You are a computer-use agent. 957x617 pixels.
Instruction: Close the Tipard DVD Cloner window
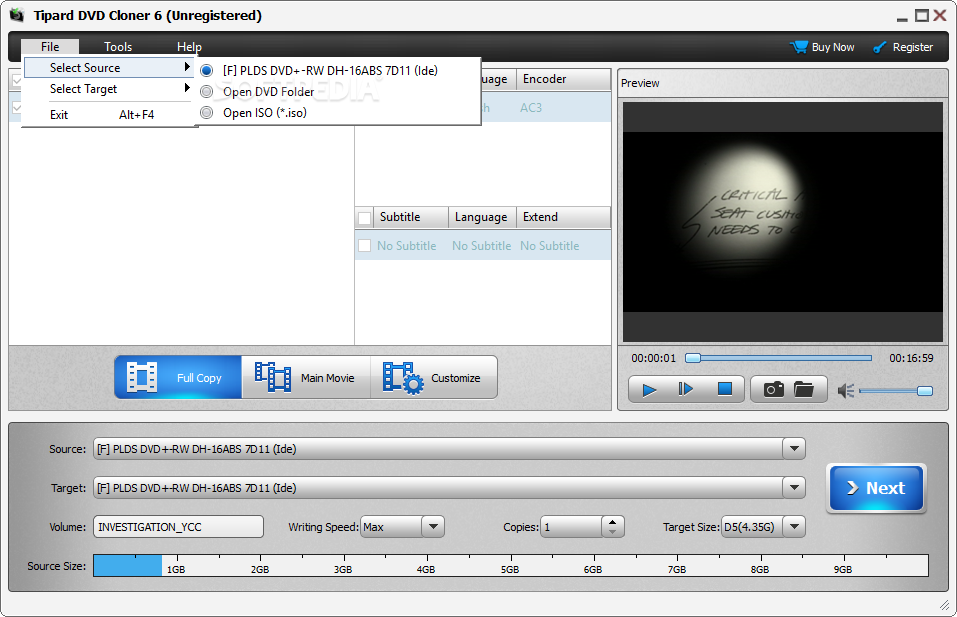click(x=940, y=16)
